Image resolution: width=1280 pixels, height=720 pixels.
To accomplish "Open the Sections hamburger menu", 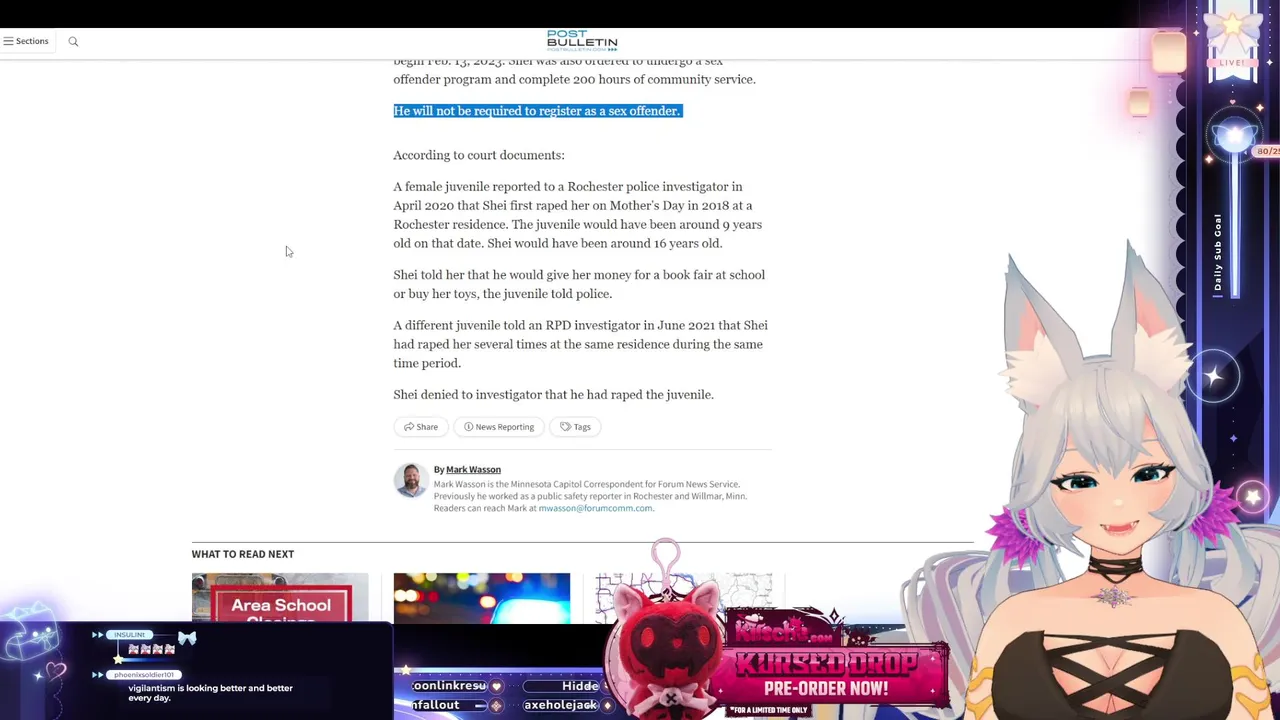I will 26,41.
